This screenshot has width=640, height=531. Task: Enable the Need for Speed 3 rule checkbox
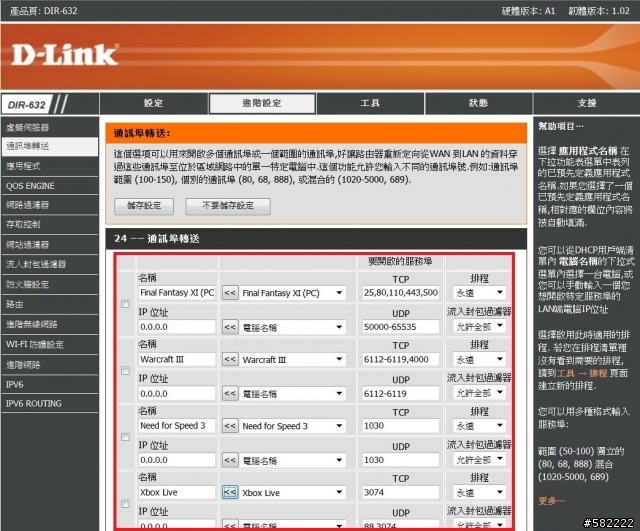tap(125, 437)
